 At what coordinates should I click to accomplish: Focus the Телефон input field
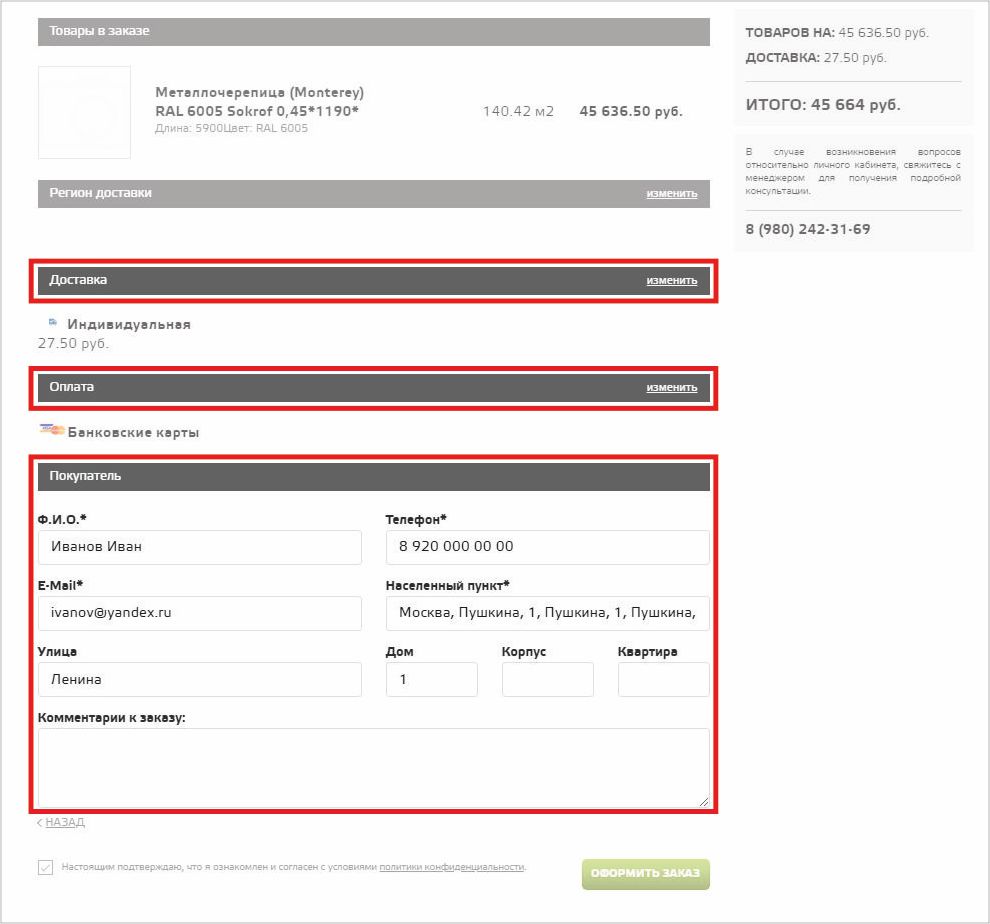[547, 547]
